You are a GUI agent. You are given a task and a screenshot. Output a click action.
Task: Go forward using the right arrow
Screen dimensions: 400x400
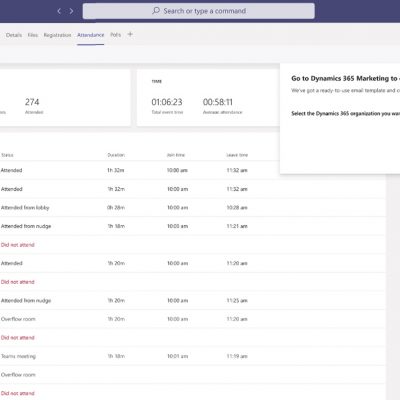point(71,11)
